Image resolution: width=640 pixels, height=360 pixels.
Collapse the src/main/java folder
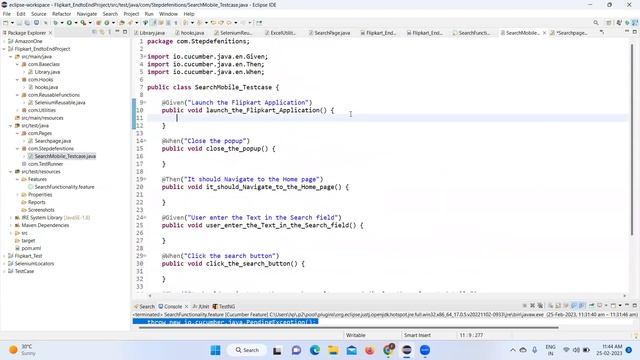coord(11,57)
